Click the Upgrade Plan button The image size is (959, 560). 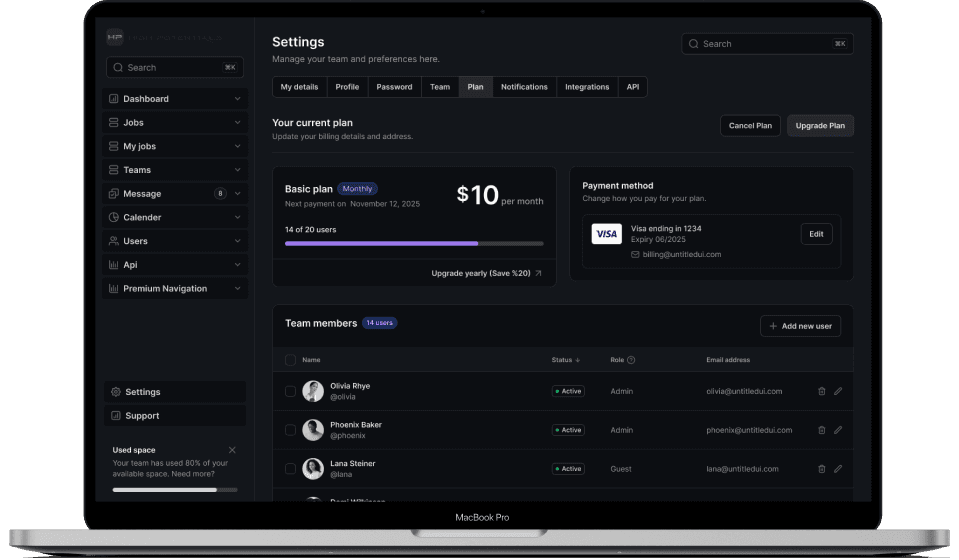pyautogui.click(x=820, y=126)
